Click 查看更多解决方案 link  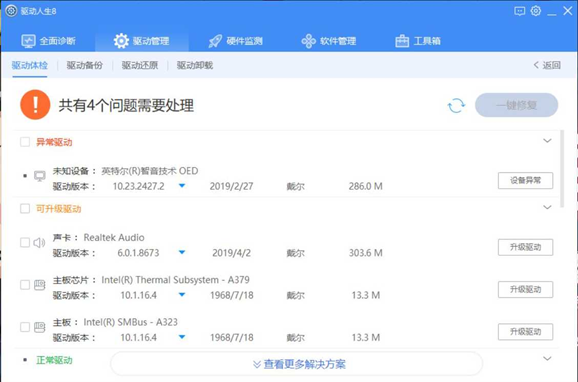click(299, 364)
